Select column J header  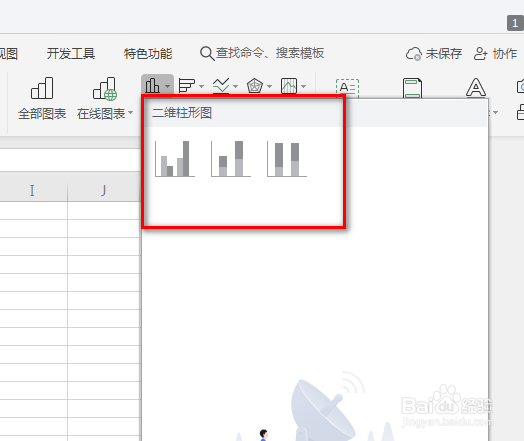104,190
